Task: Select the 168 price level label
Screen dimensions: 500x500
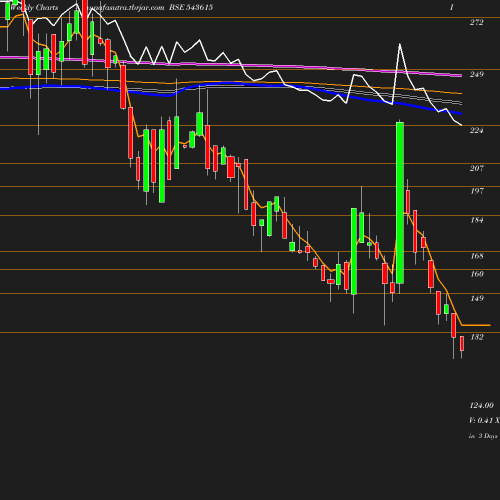Action: coord(476,256)
